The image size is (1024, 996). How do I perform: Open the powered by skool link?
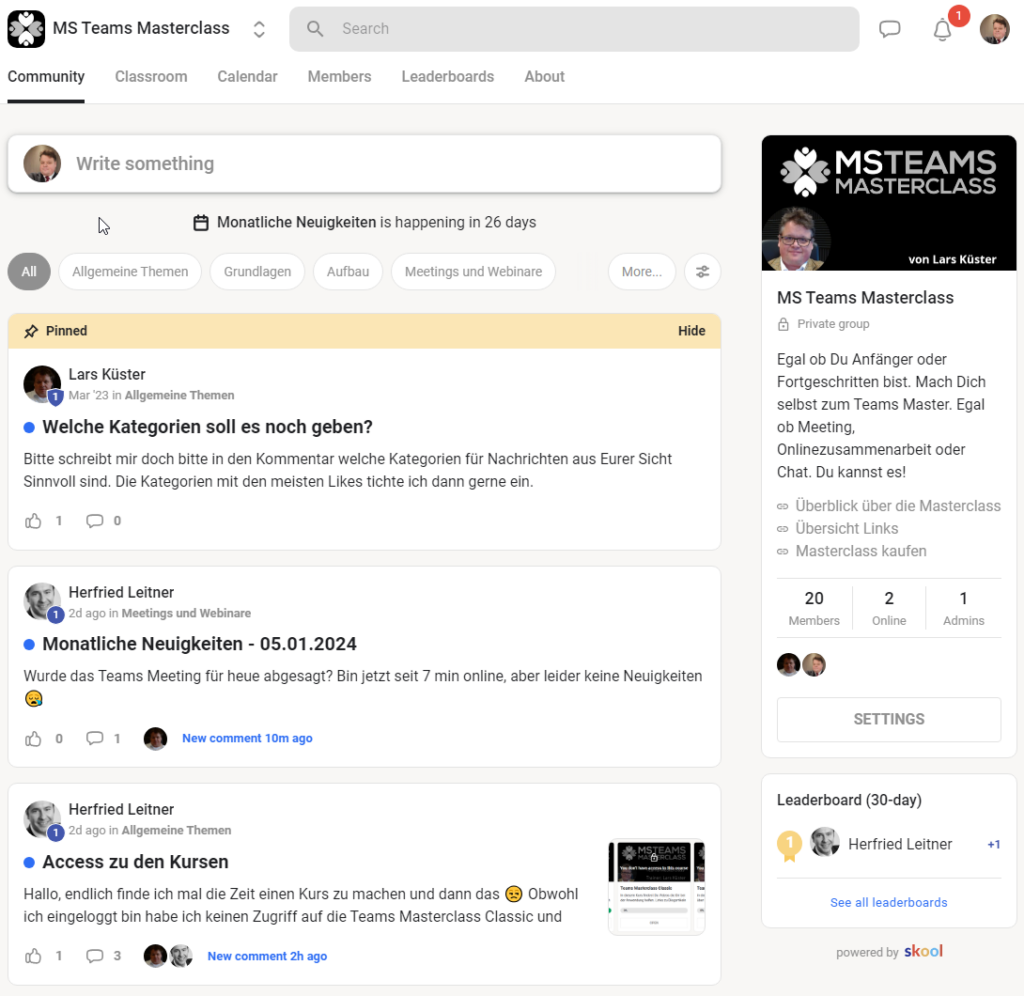[x=889, y=952]
